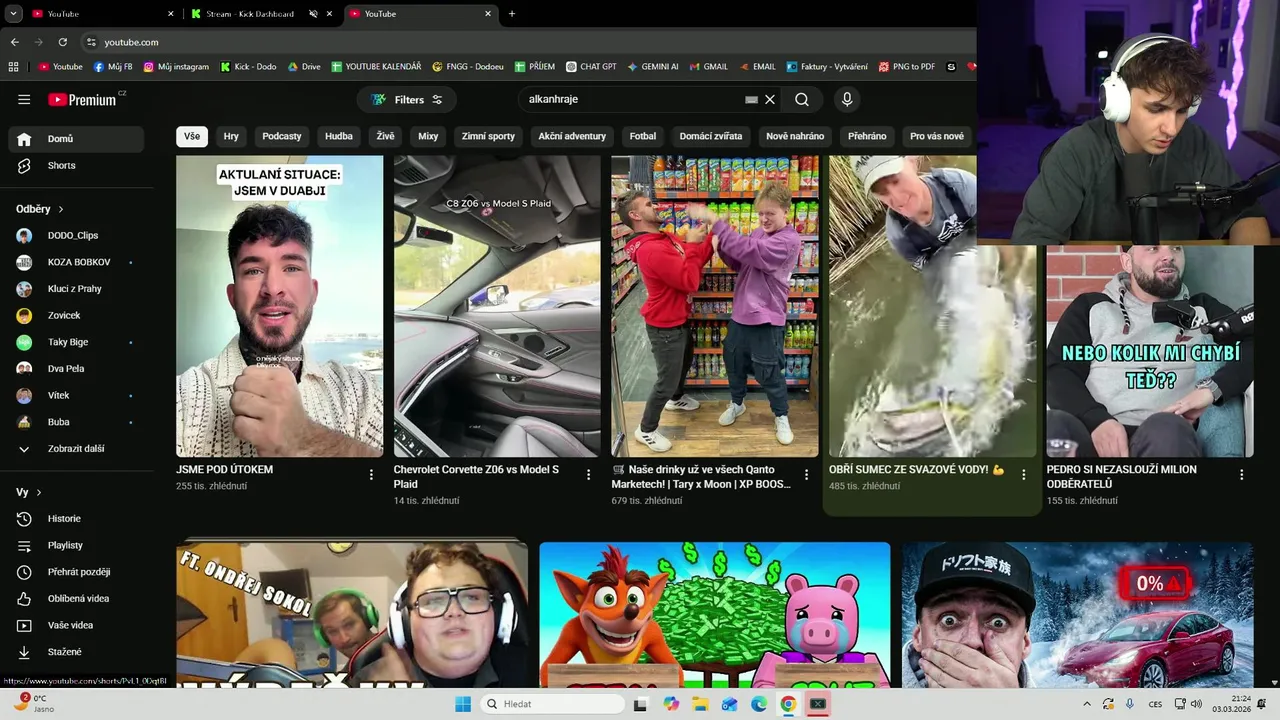
Task: Select the Pro vás nové filter chip
Action: click(937, 136)
